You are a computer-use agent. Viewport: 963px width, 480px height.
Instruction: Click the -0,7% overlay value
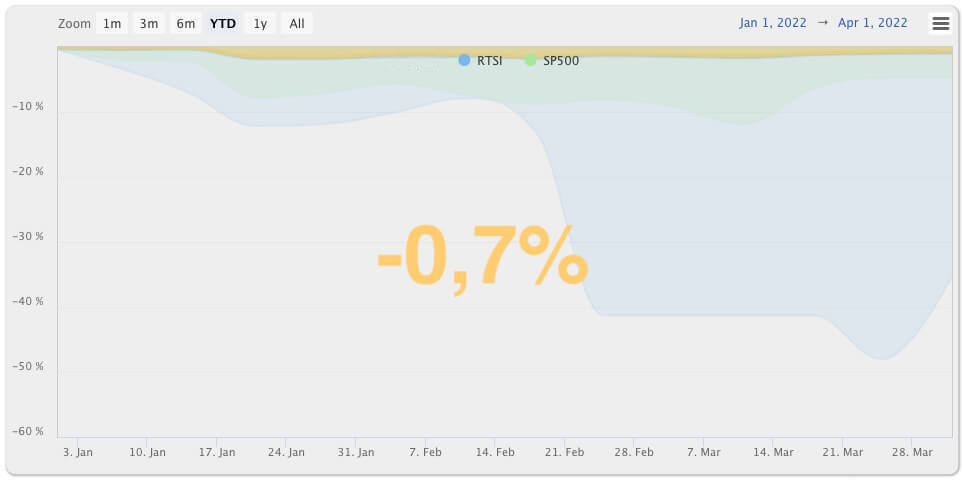tap(482, 258)
